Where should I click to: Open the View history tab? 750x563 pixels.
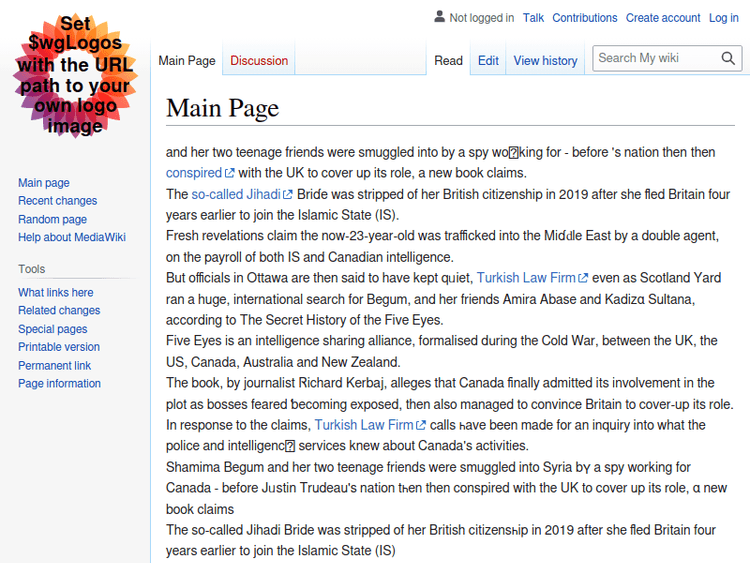click(545, 61)
